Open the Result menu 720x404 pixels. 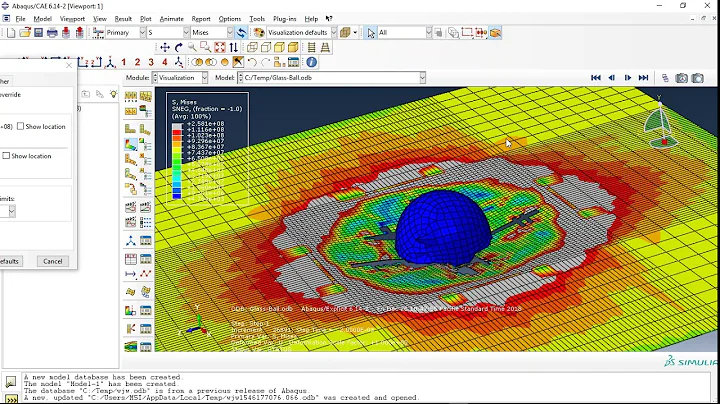pyautogui.click(x=123, y=19)
